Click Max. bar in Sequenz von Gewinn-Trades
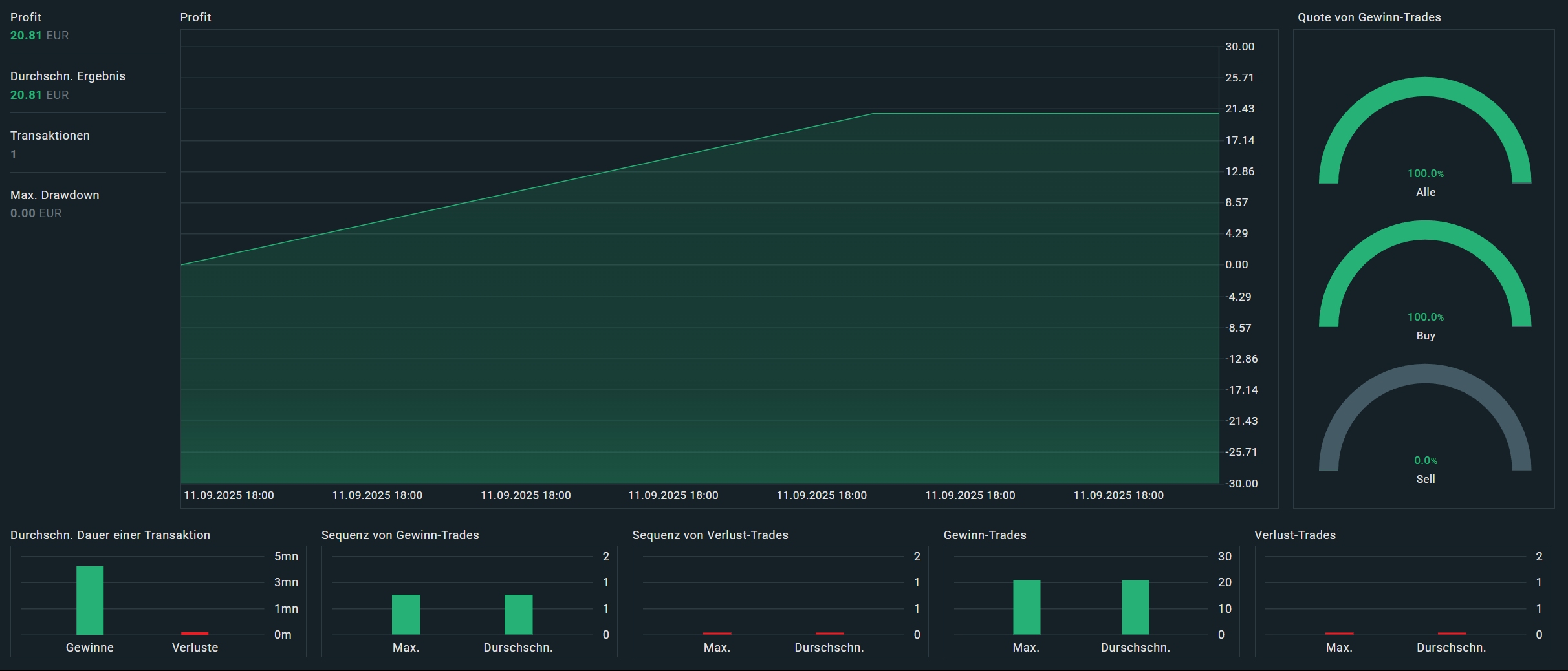Viewport: 1568px width, 671px height. click(x=406, y=614)
